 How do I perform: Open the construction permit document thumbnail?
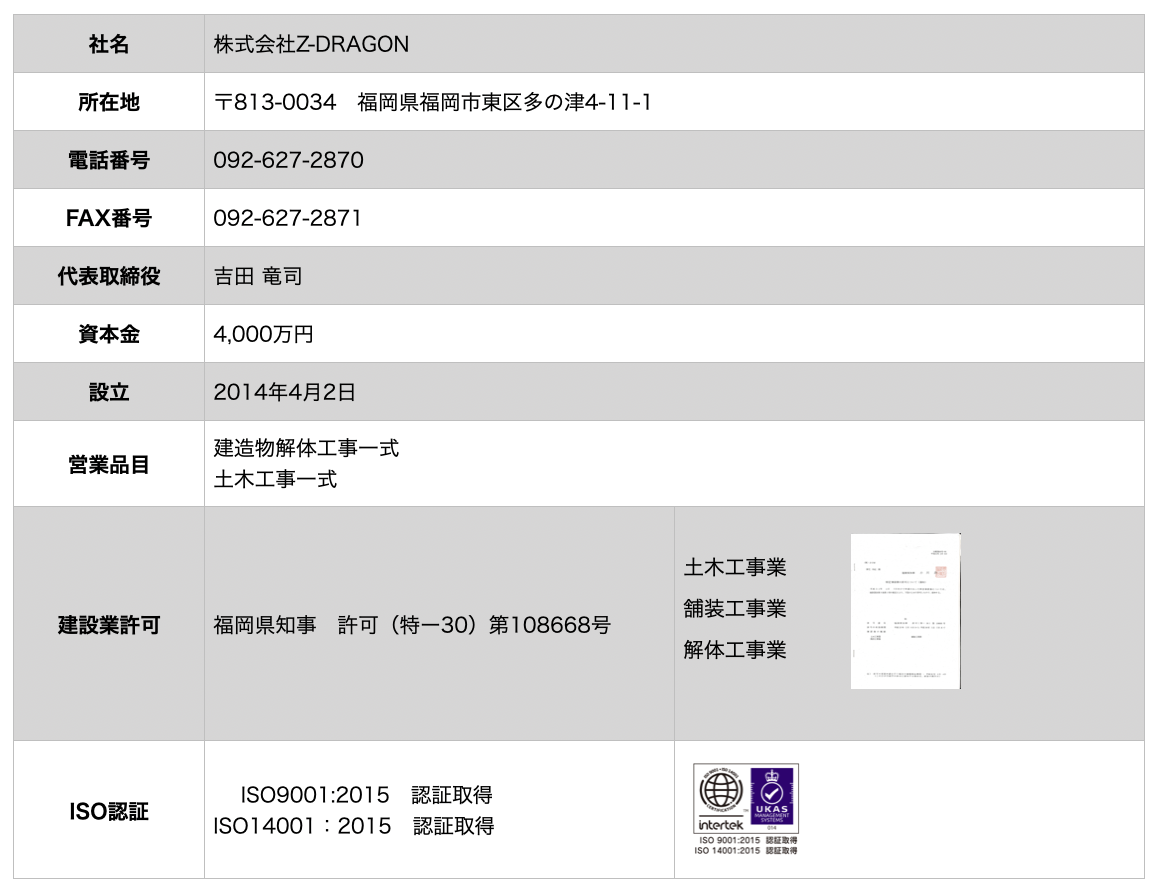tap(905, 611)
